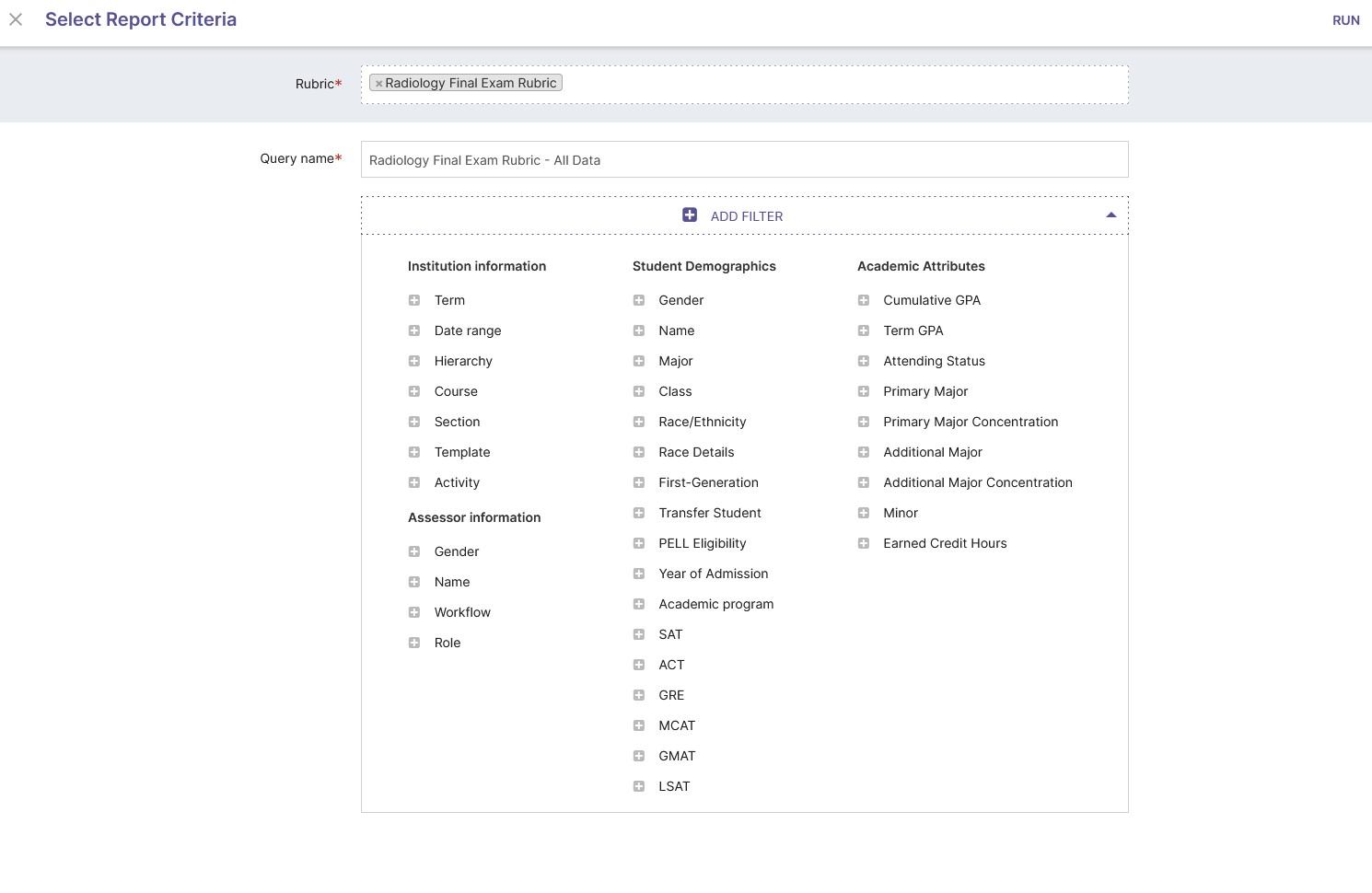Image resolution: width=1372 pixels, height=893 pixels.
Task: Add the PELL Eligibility filter plus icon
Action: pyautogui.click(x=639, y=543)
